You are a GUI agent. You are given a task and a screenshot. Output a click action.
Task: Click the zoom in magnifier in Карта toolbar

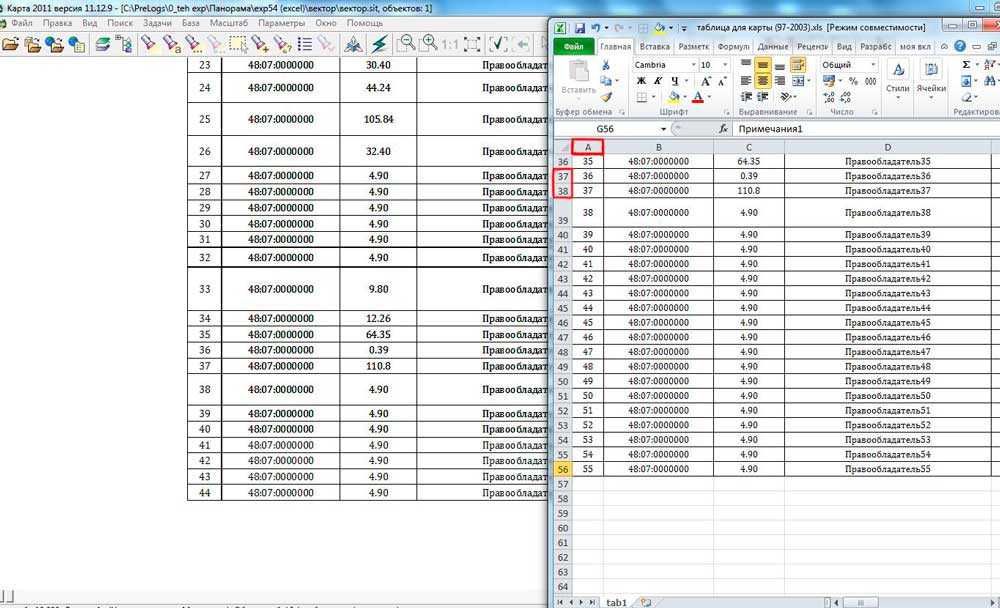430,44
